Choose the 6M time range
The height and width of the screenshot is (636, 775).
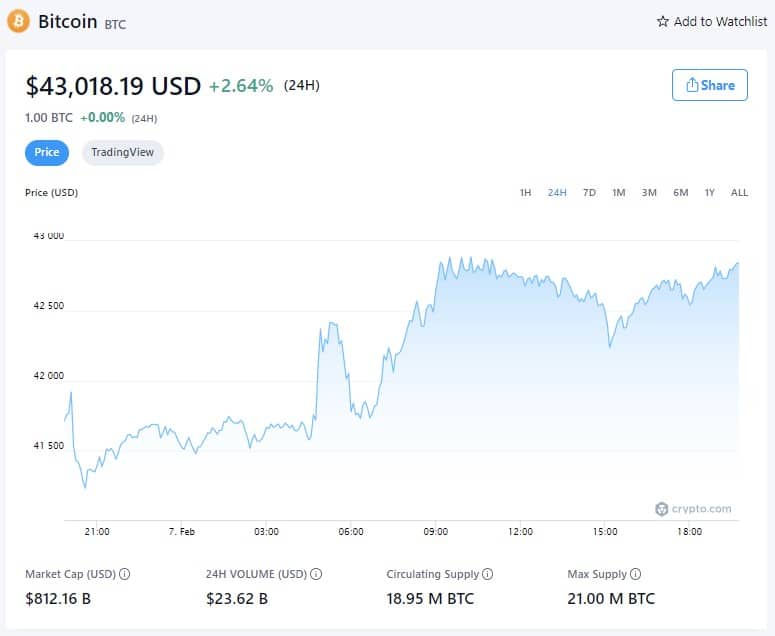[x=681, y=193]
